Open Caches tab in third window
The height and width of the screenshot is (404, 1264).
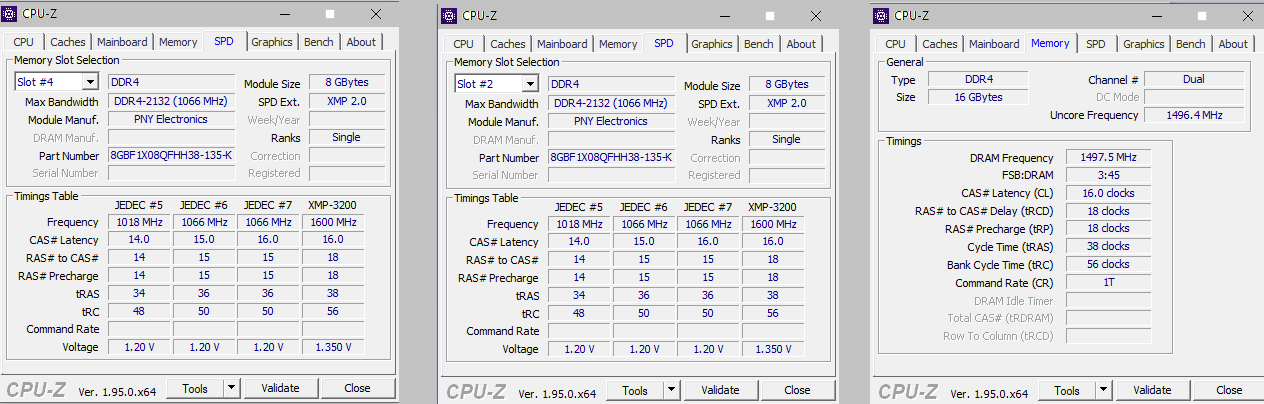pos(940,44)
